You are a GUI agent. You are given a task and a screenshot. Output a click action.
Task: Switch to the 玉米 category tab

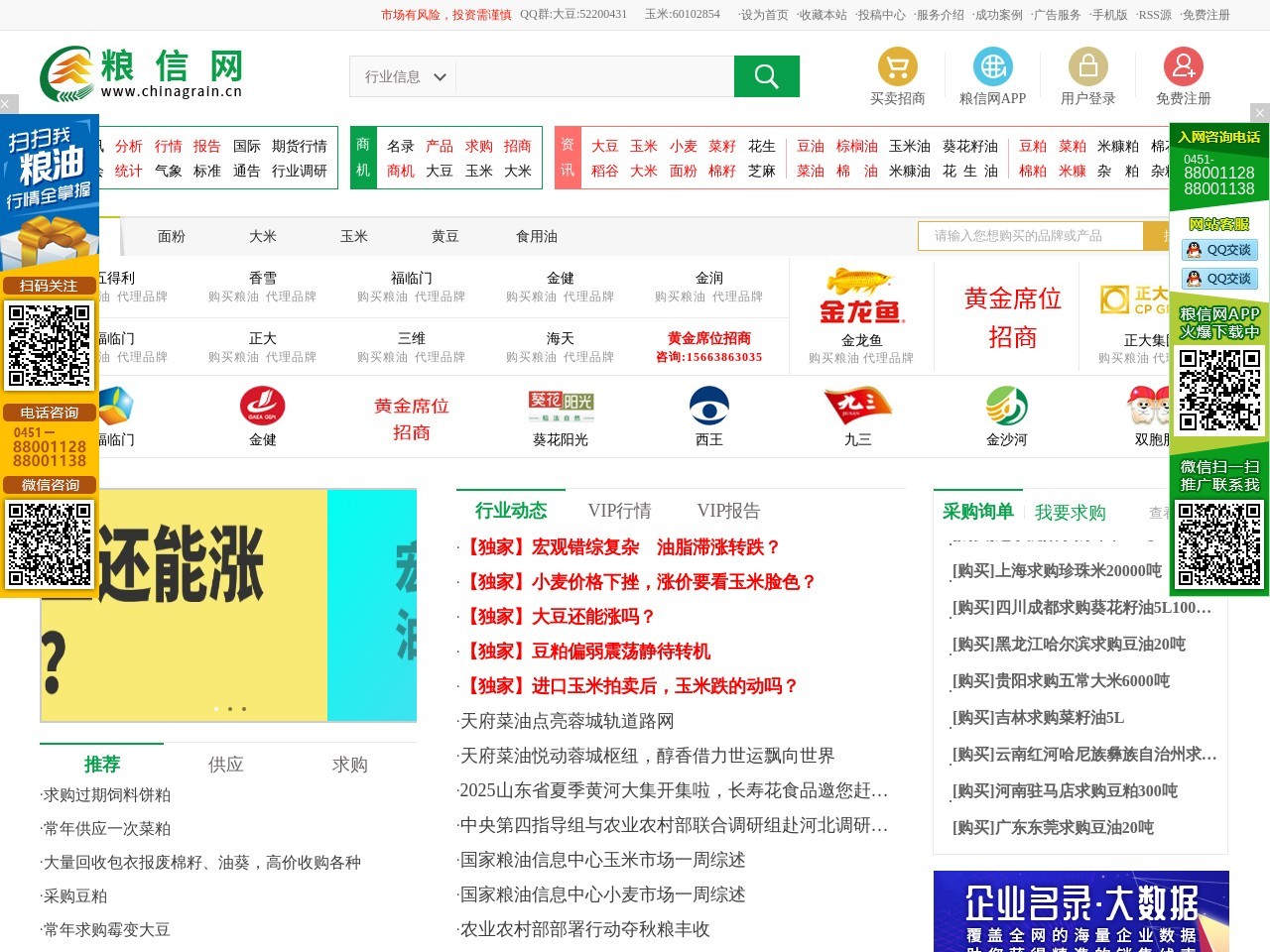coord(354,236)
